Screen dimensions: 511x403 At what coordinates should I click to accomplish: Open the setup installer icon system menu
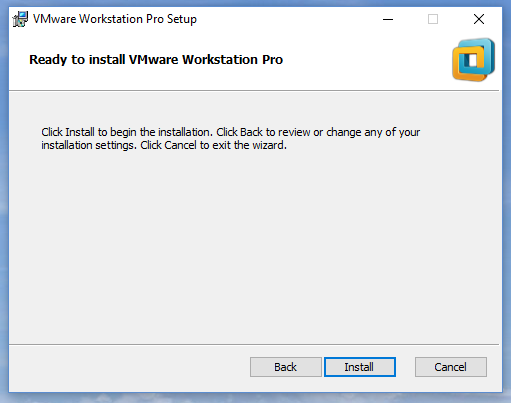[x=20, y=19]
